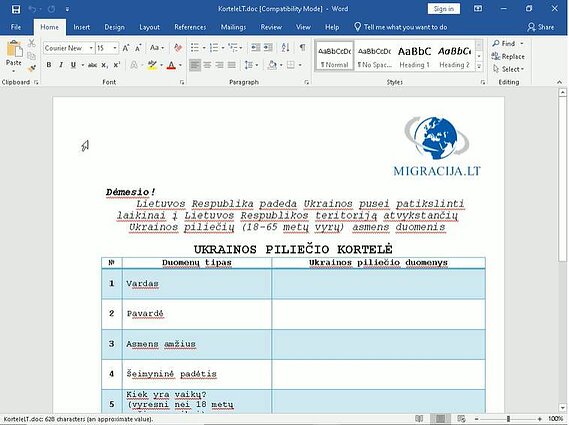Open the File menu
569x425 pixels.
[x=16, y=27]
